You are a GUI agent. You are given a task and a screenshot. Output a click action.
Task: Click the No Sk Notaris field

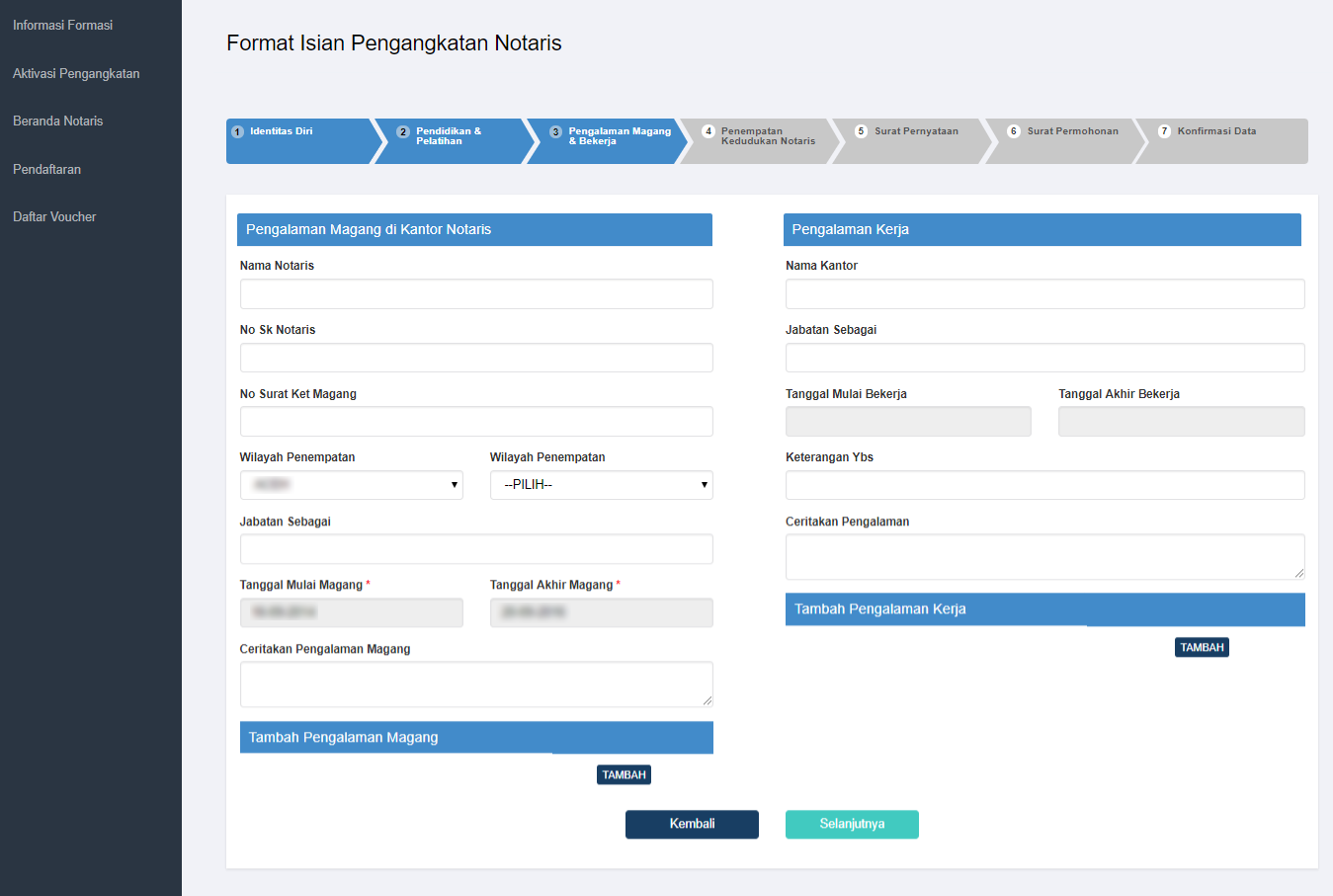point(476,358)
